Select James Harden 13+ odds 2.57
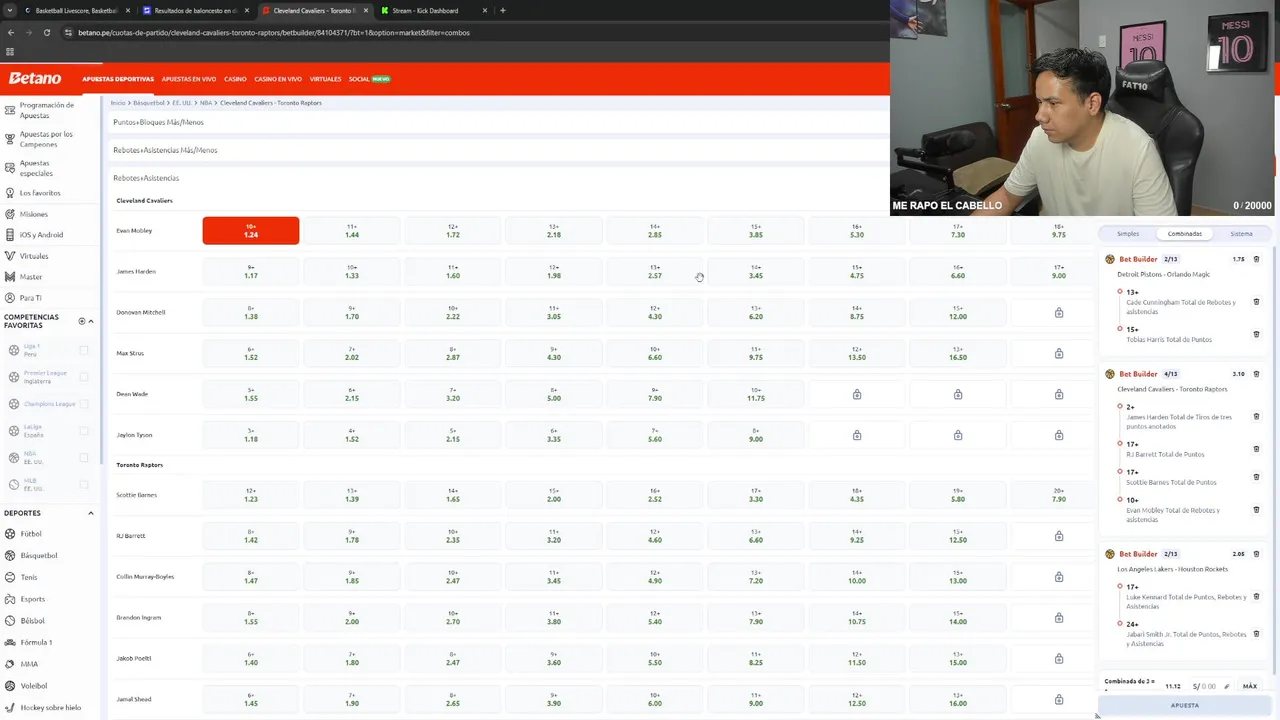The height and width of the screenshot is (720, 1280). tap(655, 272)
